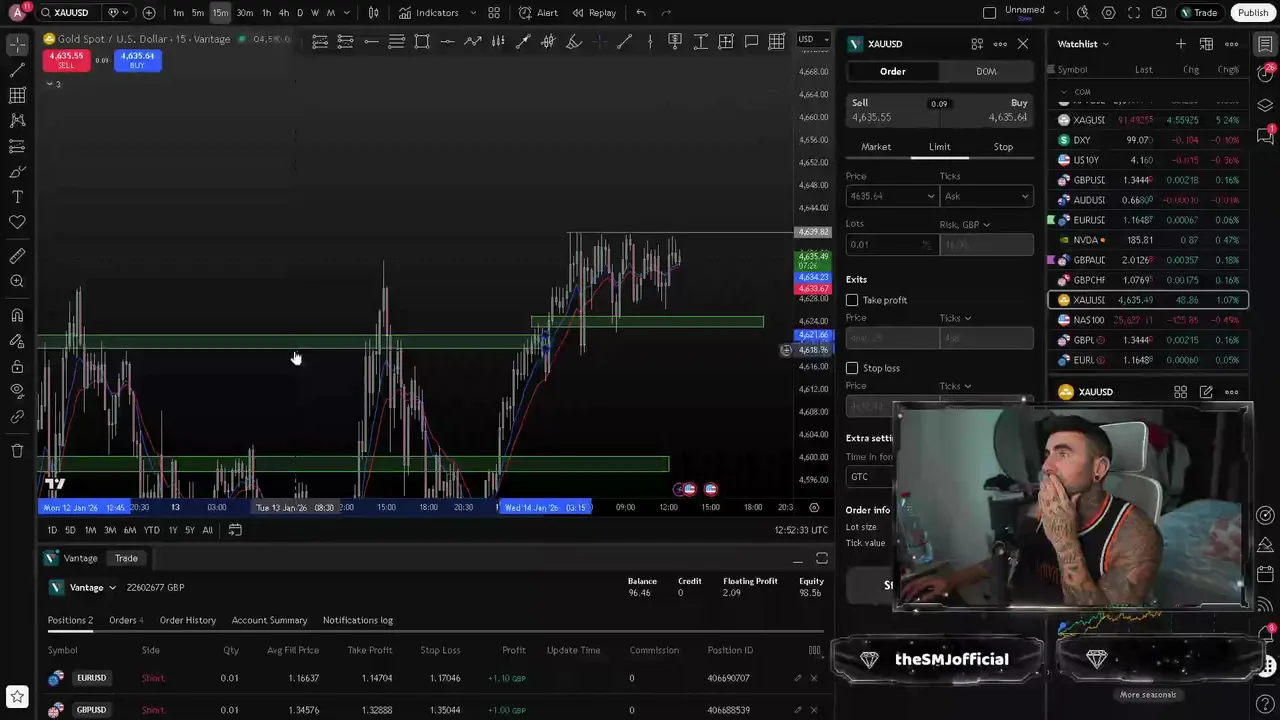
Task: Click the undo arrow
Action: [641, 13]
